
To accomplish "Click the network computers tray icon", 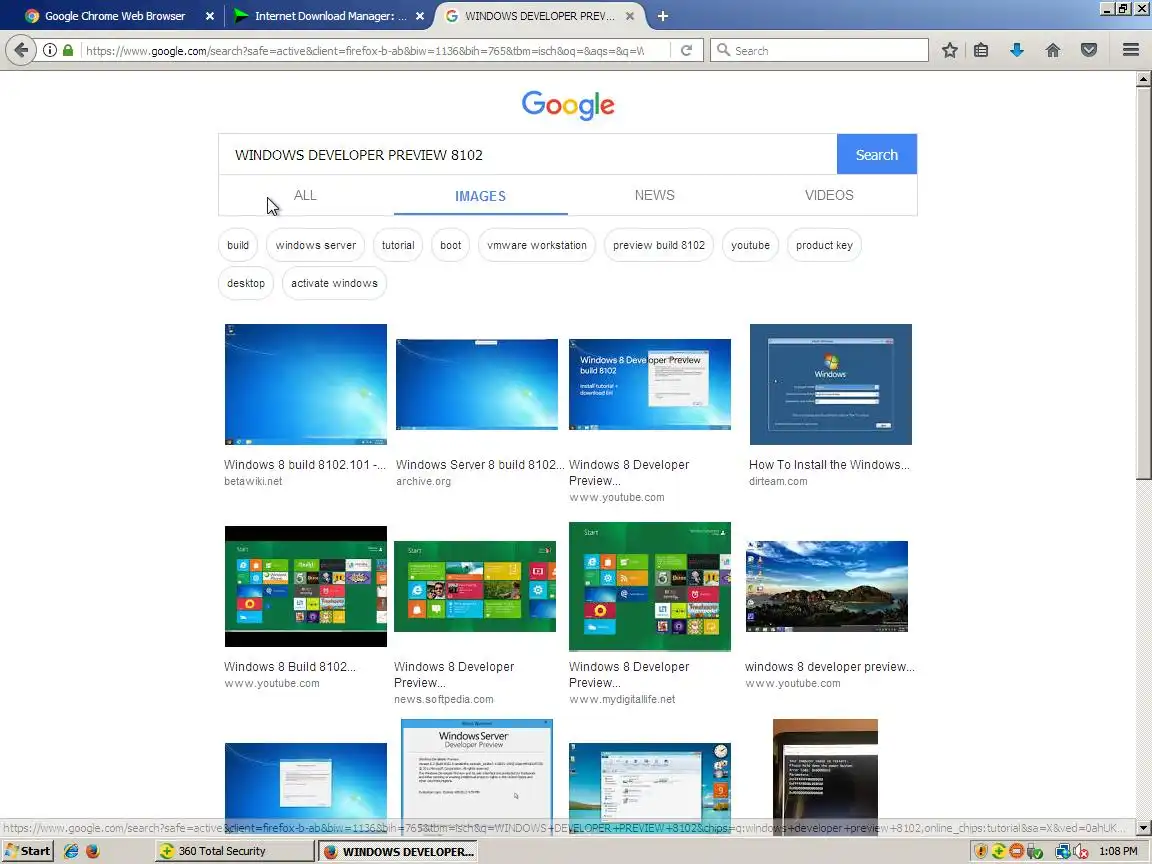I will [1062, 852].
